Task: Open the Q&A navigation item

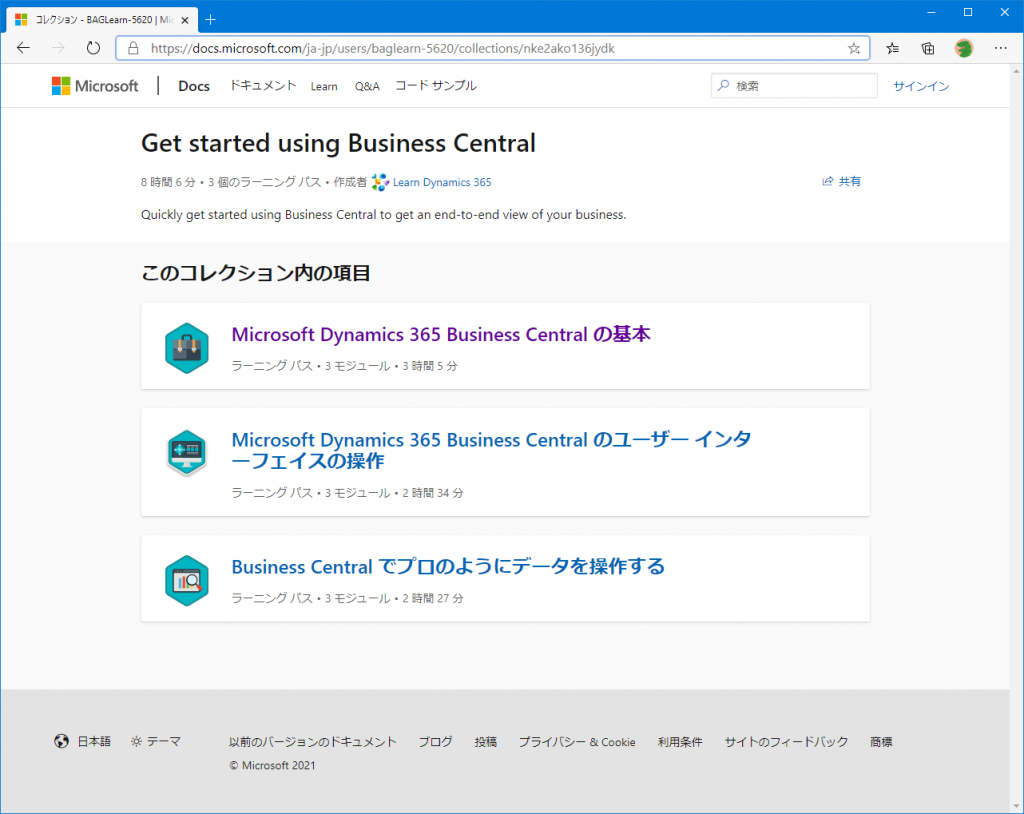Action: [367, 86]
